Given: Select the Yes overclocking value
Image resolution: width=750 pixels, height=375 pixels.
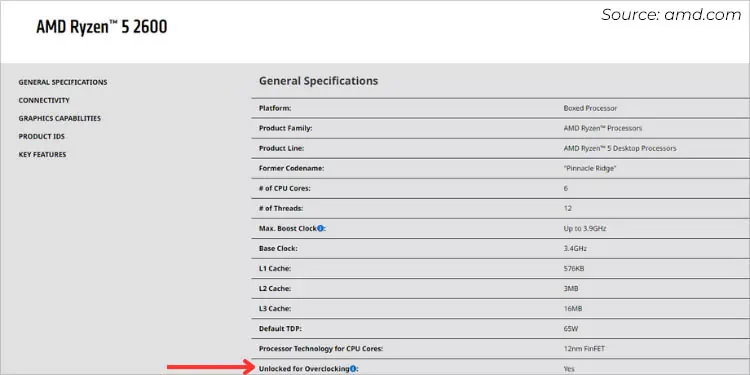Looking at the screenshot, I should (569, 369).
